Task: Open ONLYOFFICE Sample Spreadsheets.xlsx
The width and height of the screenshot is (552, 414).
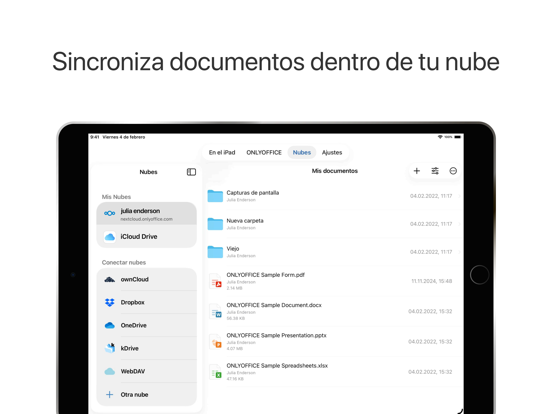Action: pyautogui.click(x=277, y=365)
